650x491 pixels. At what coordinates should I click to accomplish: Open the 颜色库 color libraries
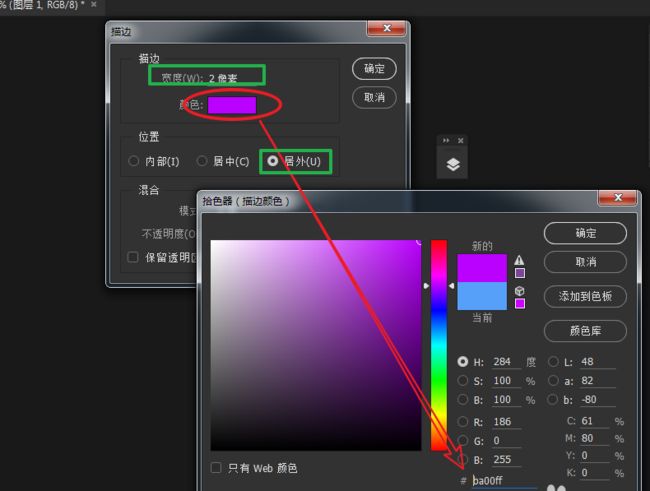tap(585, 331)
